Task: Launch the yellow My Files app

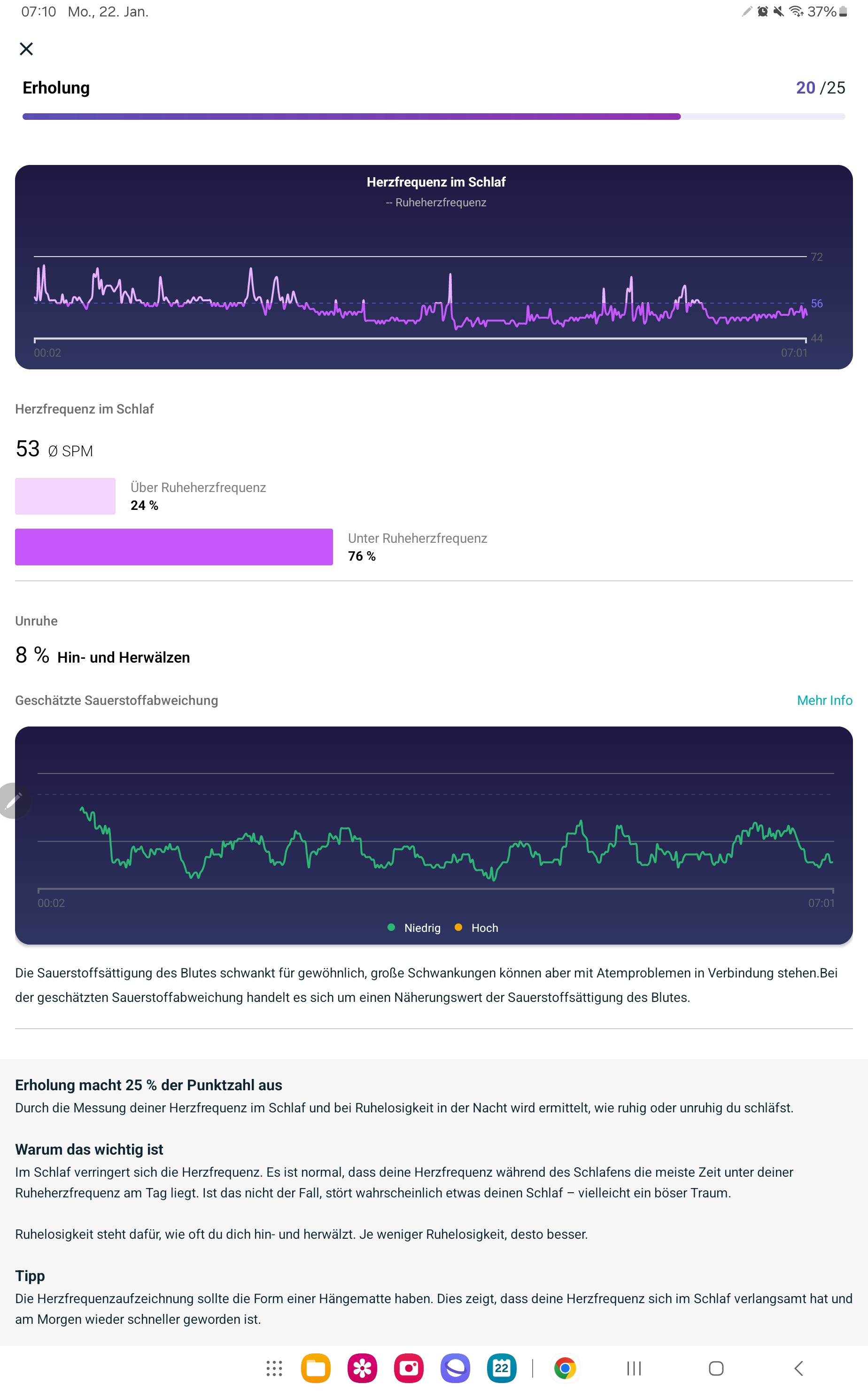Action: (316, 1368)
